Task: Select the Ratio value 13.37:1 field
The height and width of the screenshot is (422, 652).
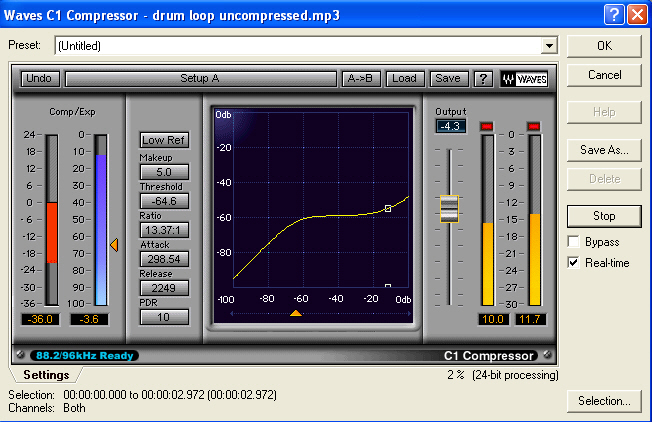Action: [164, 230]
